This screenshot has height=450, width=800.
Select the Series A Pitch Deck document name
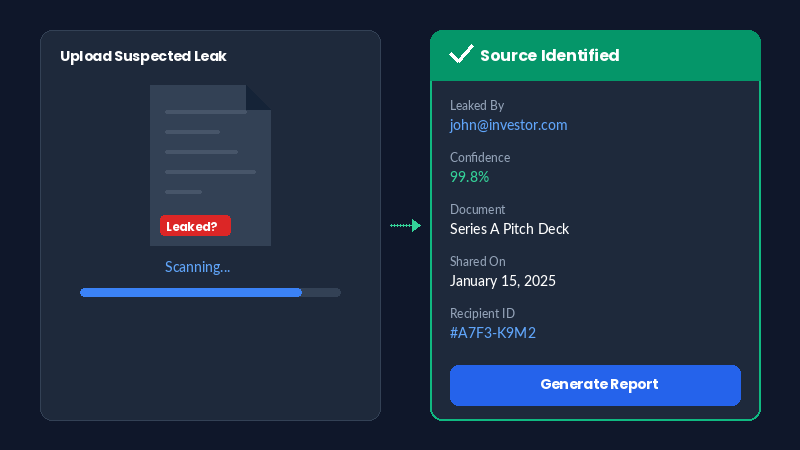tap(509, 229)
